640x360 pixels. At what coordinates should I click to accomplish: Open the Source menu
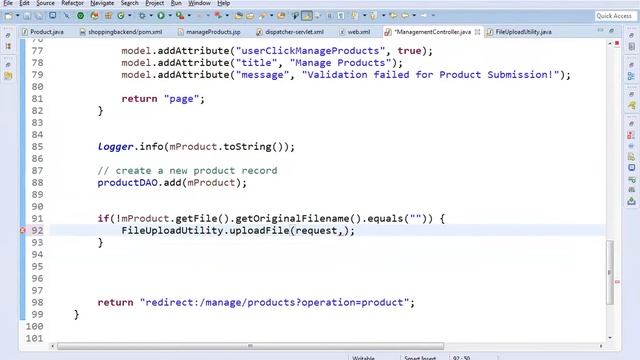click(45, 3)
